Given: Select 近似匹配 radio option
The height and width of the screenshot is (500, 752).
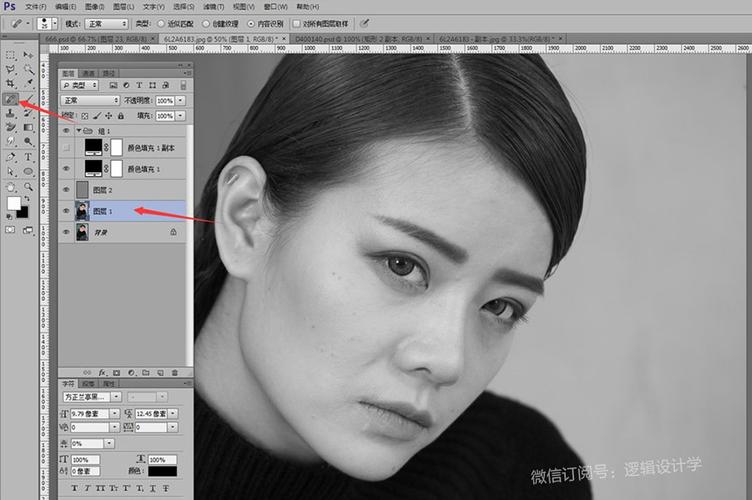Looking at the screenshot, I should tap(161, 23).
